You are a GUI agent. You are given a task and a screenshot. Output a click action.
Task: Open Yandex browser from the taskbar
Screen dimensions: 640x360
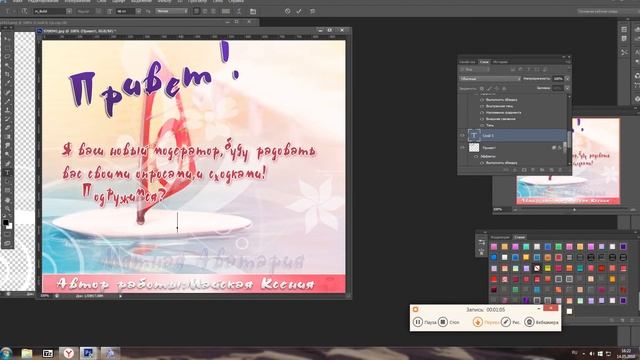point(68,353)
